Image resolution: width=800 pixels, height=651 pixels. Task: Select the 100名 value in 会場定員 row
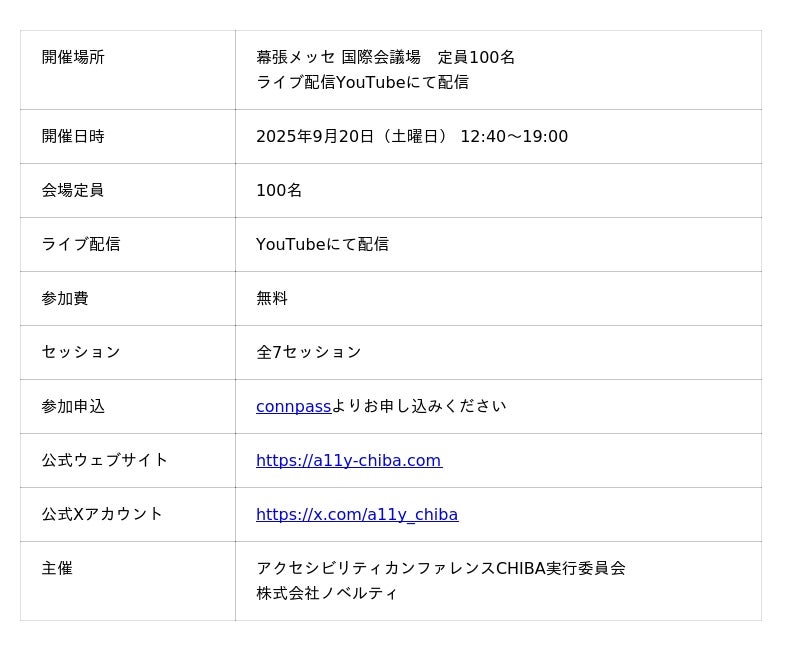279,190
